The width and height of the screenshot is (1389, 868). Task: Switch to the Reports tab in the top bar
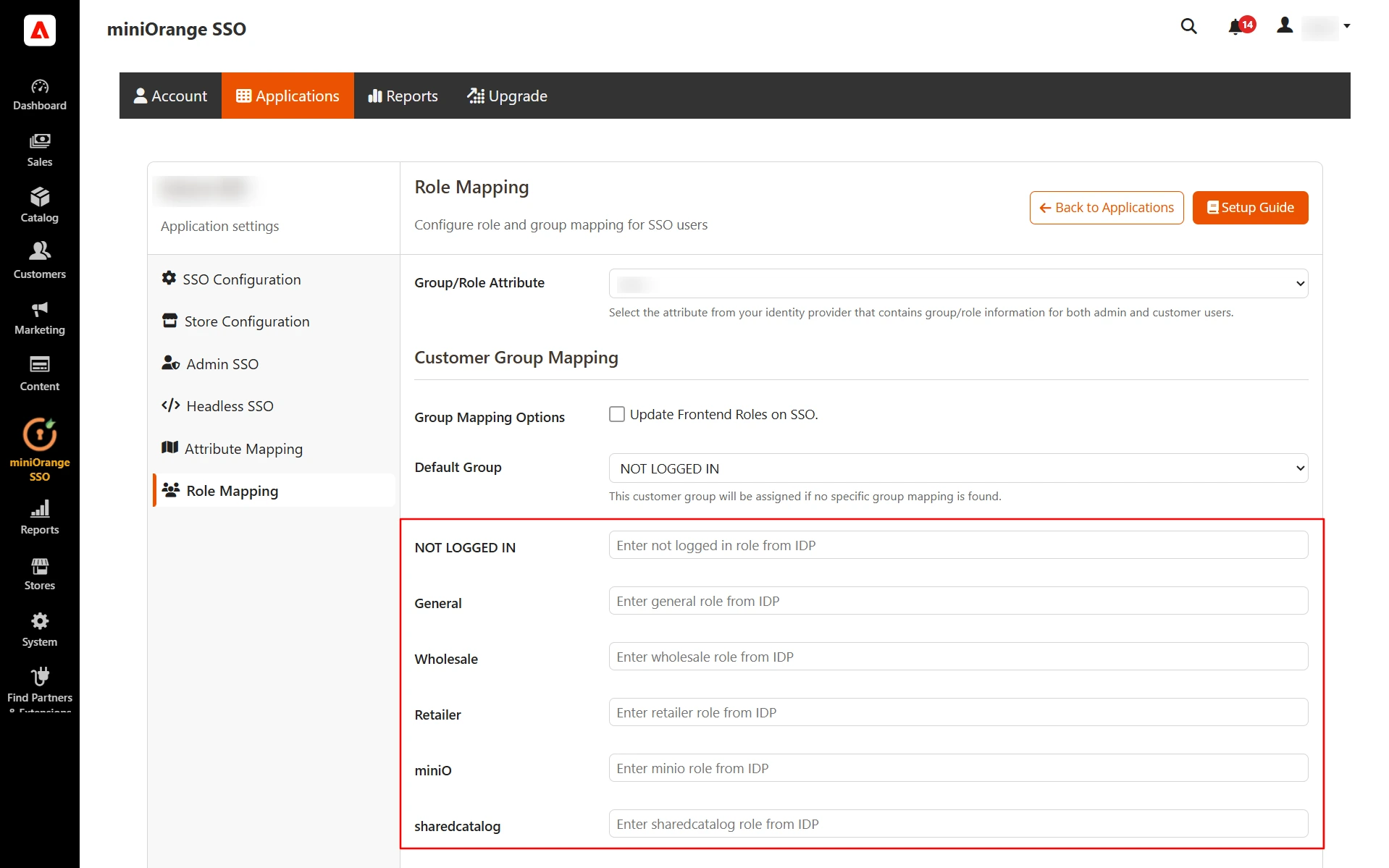point(403,96)
